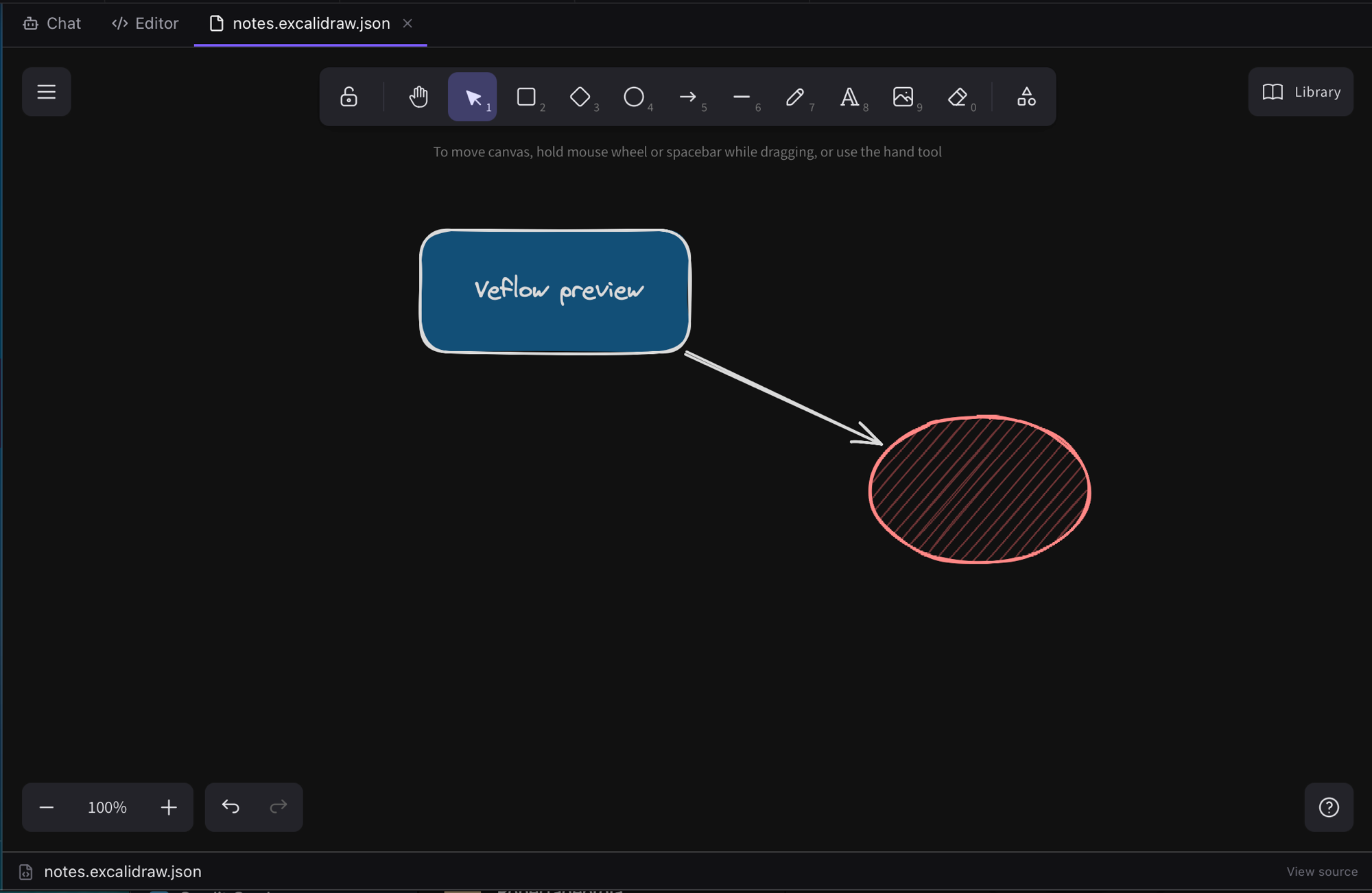Select the Diamond tool
Viewport: 1372px width, 893px height.
580,97
